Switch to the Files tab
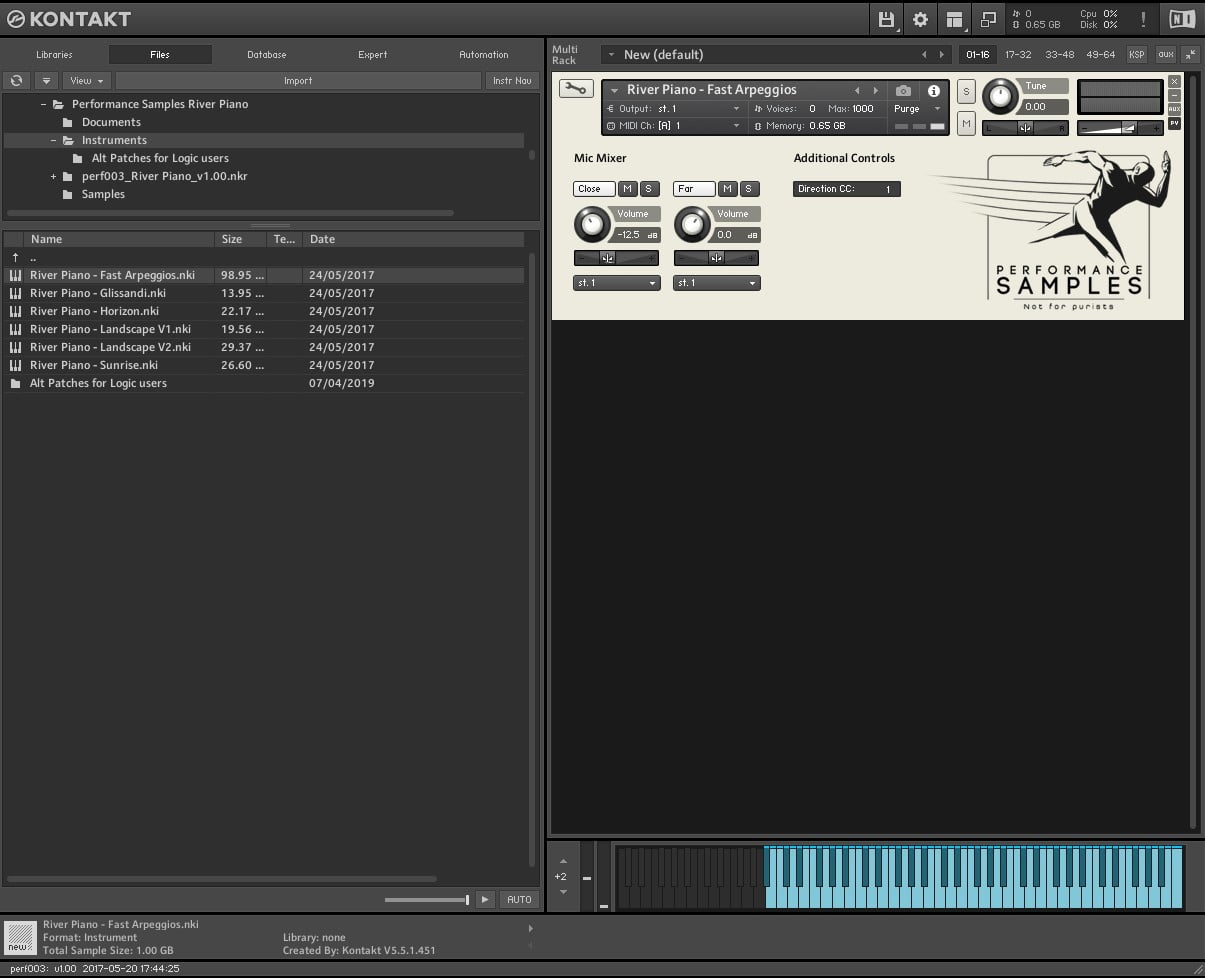Image resolution: width=1205 pixels, height=978 pixels. click(160, 54)
